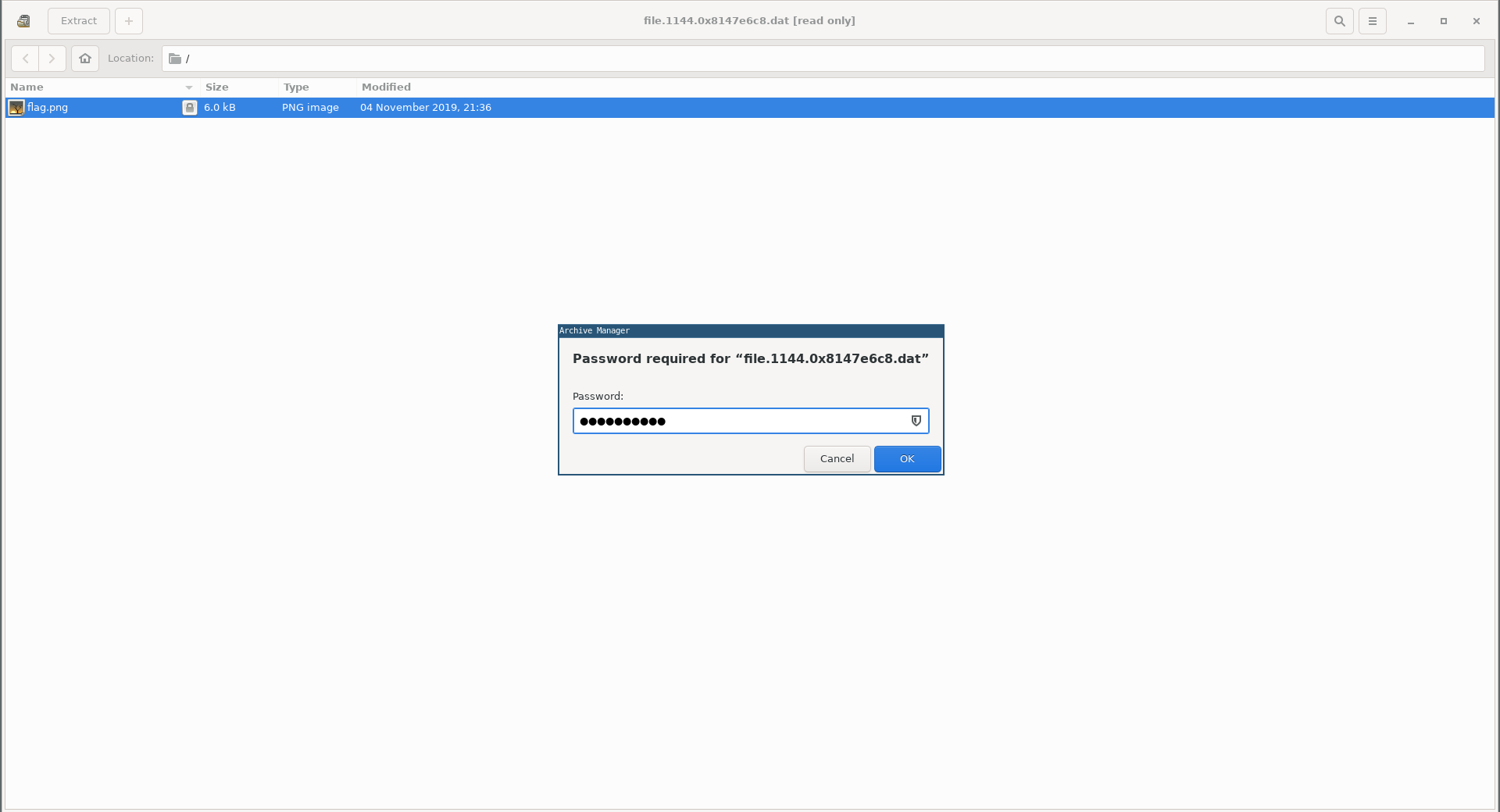Click the plus add files button
This screenshot has width=1500, height=812.
[129, 21]
